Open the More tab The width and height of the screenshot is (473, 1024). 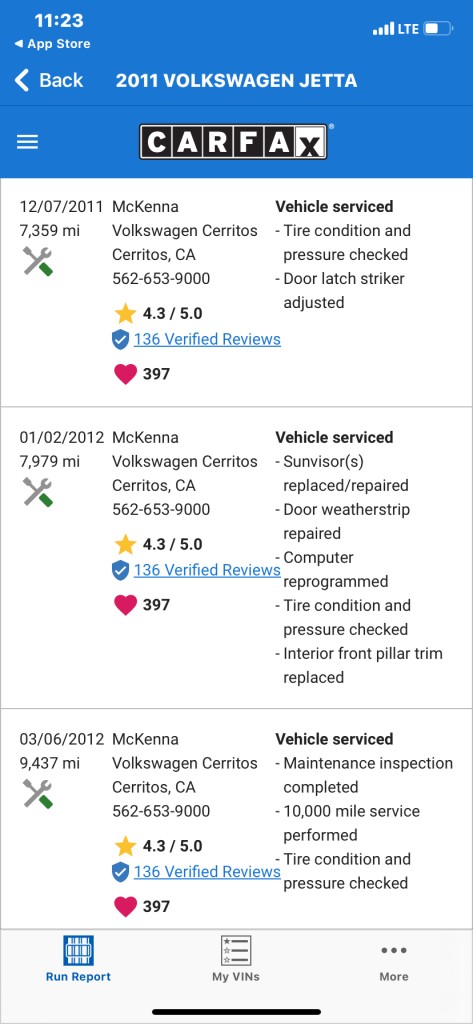coord(394,959)
